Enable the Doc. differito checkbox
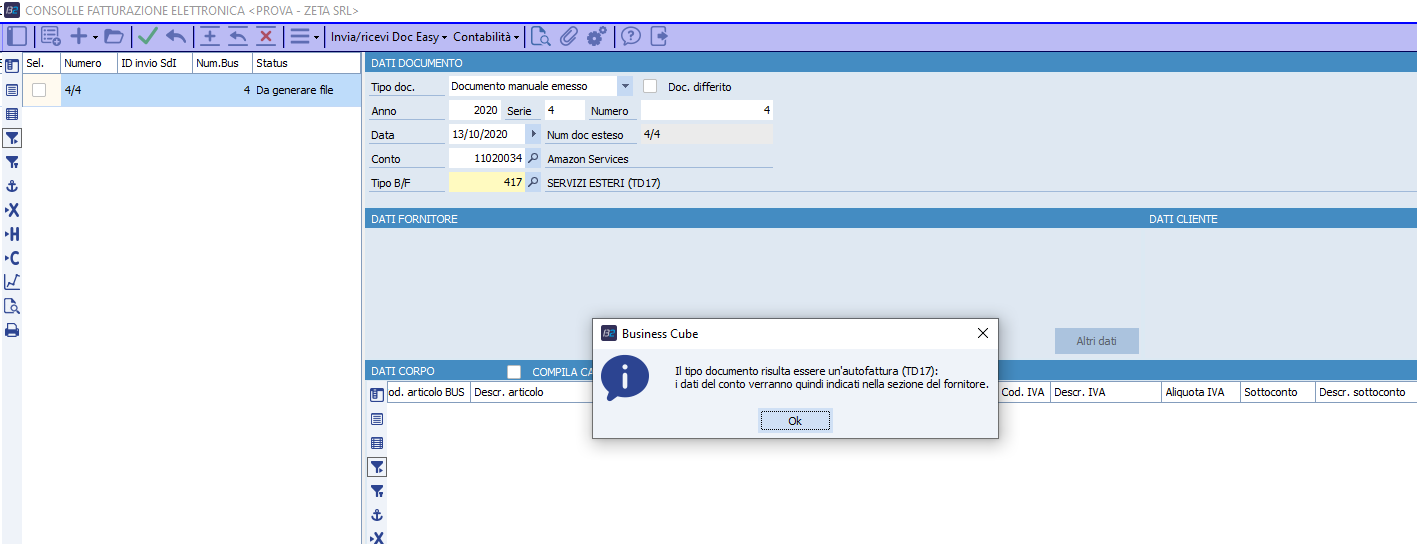Image resolution: width=1417 pixels, height=544 pixels. (x=650, y=86)
